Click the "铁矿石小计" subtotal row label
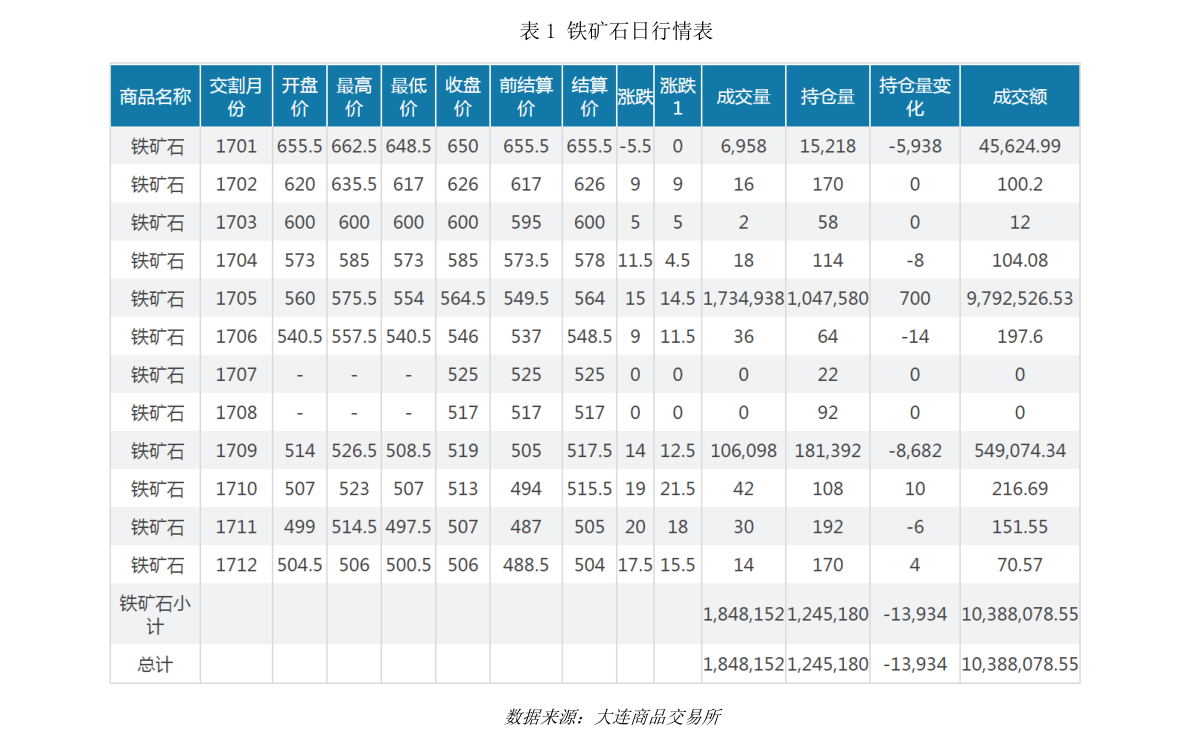Screen dimensions: 1191x746 pos(155,615)
